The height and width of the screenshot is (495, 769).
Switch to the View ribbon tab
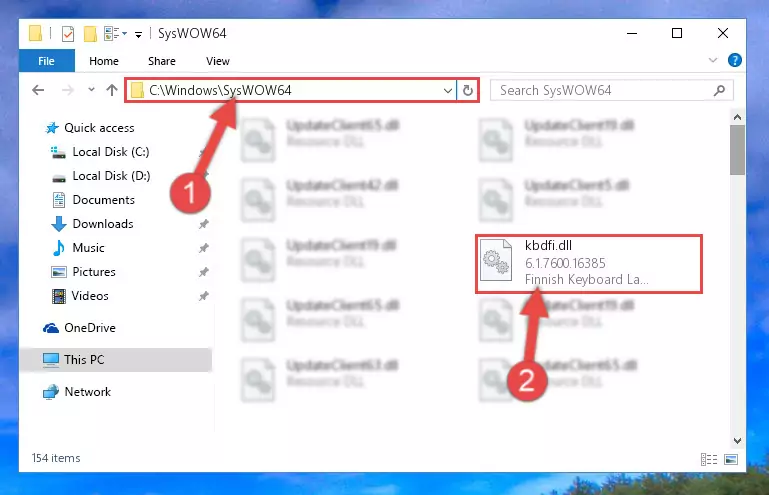pos(218,61)
